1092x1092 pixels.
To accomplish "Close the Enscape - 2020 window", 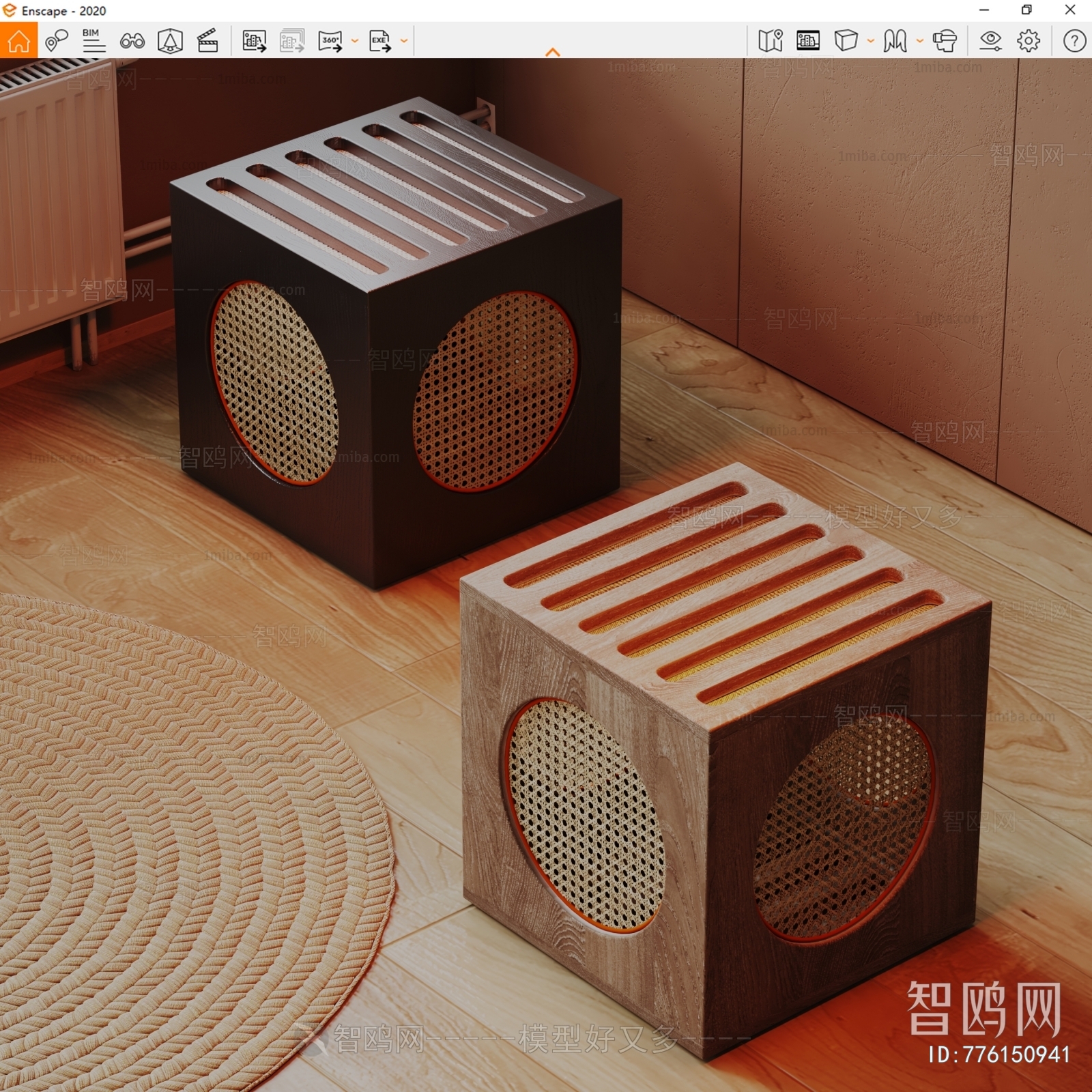I will (x=1070, y=10).
